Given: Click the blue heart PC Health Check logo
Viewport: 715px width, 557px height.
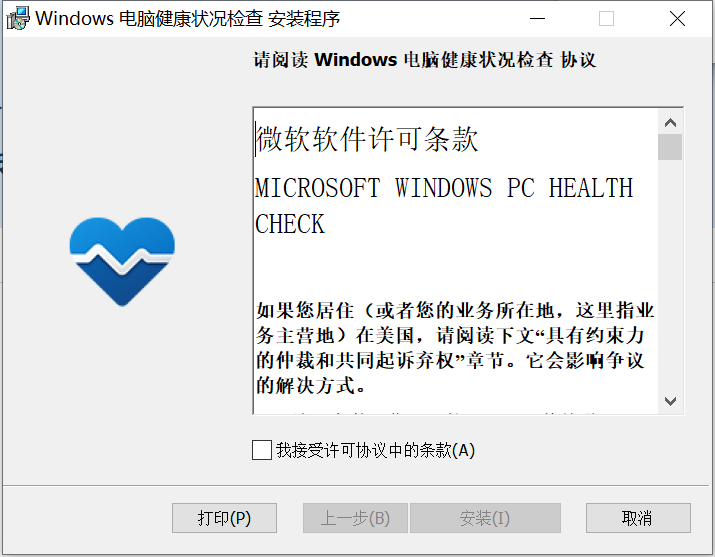Looking at the screenshot, I should pos(122,261).
